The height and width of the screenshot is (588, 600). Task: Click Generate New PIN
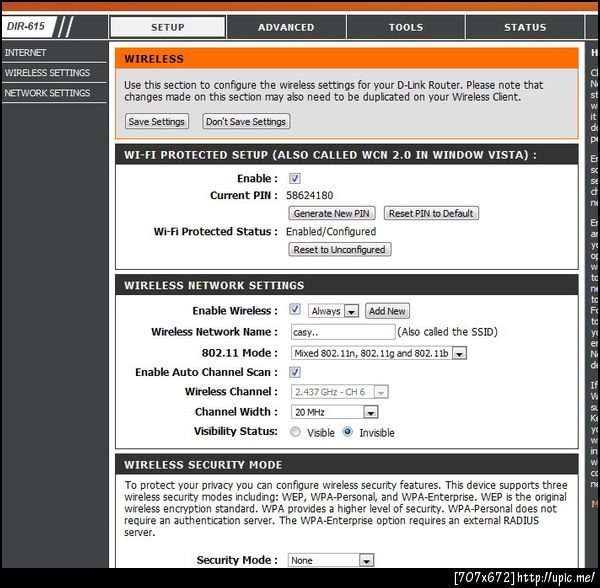(x=332, y=213)
